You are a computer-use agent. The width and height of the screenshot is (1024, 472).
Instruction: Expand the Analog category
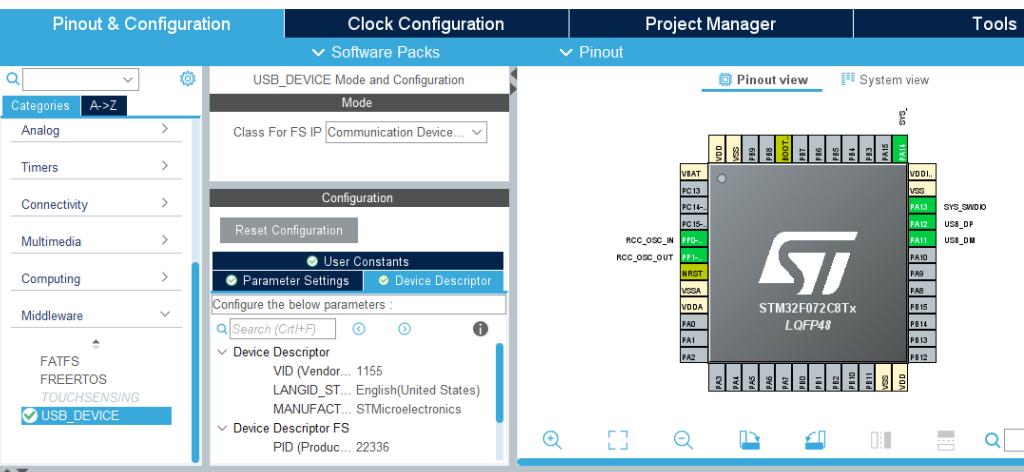[96, 130]
